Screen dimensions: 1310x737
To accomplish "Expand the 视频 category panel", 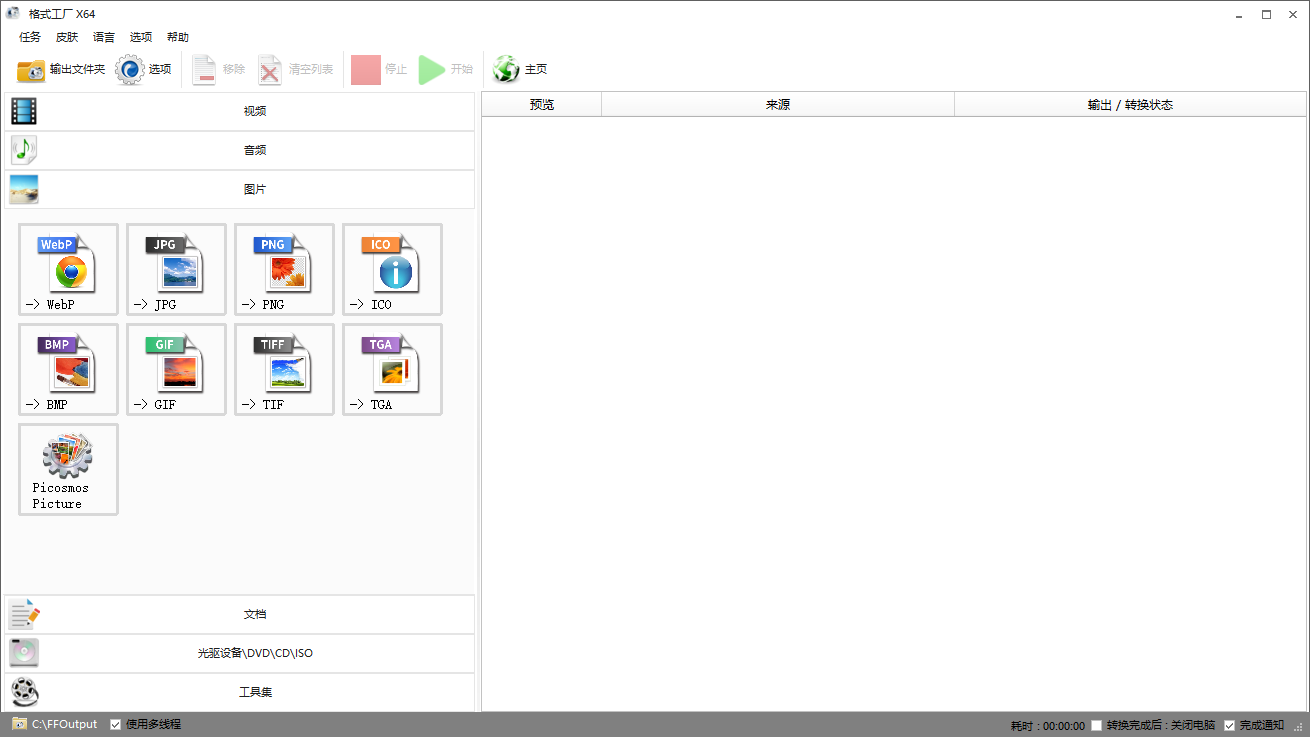I will (255, 110).
